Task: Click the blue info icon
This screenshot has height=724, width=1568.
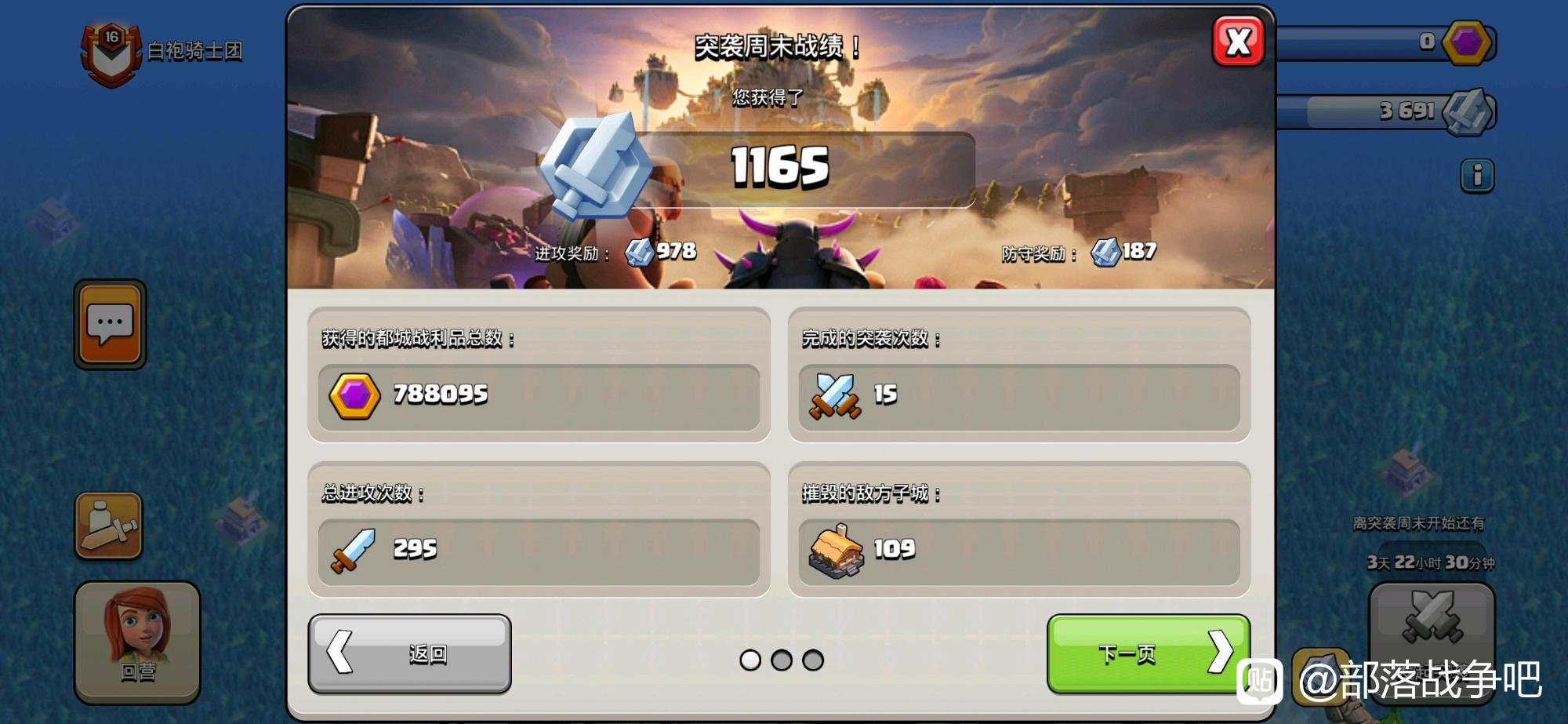Action: 1477,175
